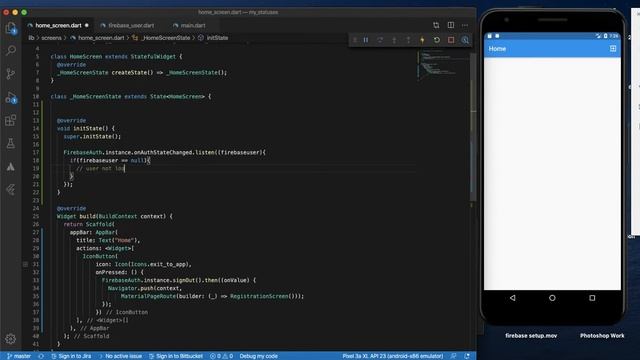
Task: Open feedback icon in status bar
Action: point(453,356)
